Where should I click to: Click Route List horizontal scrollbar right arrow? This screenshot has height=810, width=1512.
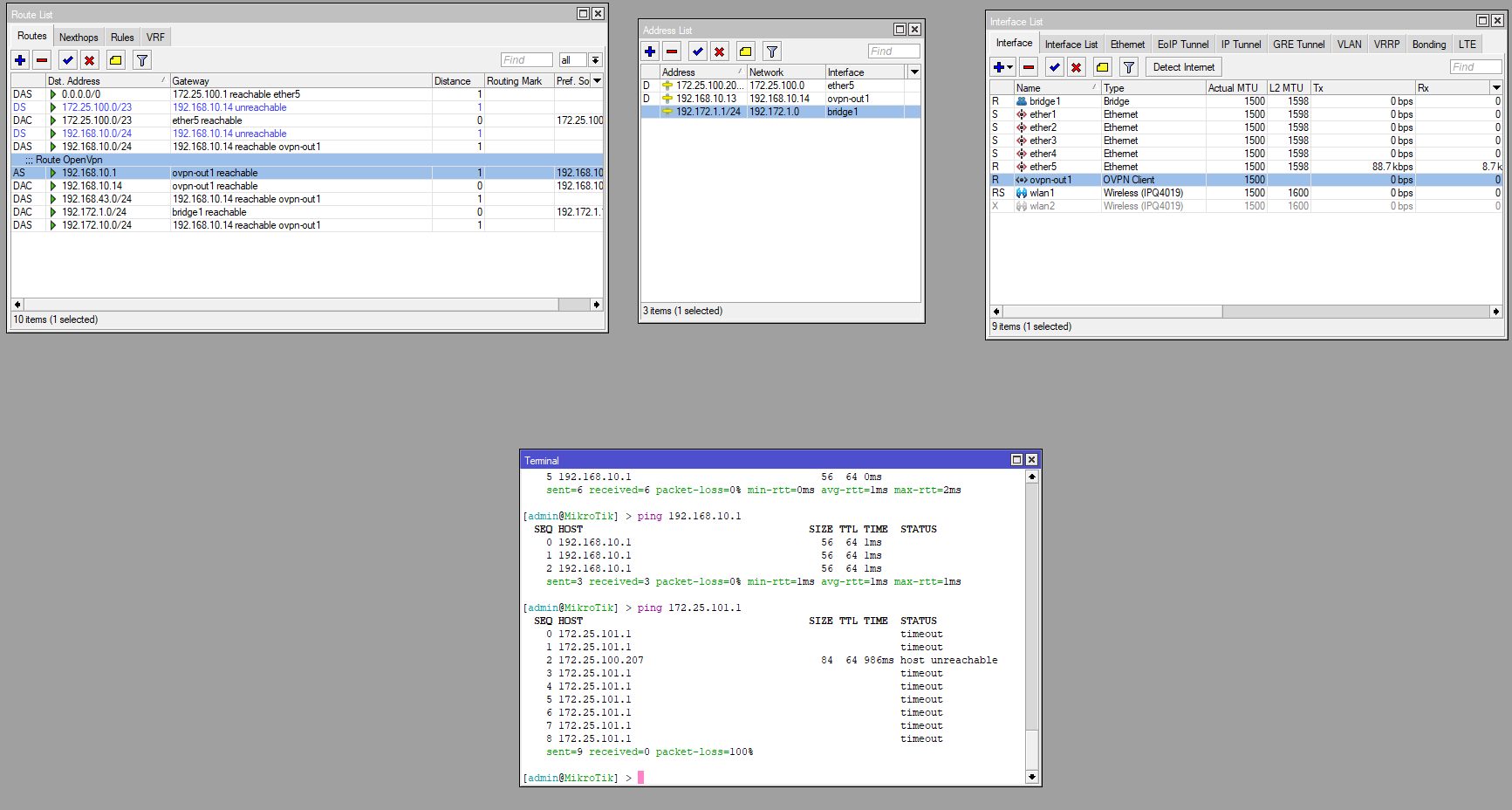coord(596,305)
